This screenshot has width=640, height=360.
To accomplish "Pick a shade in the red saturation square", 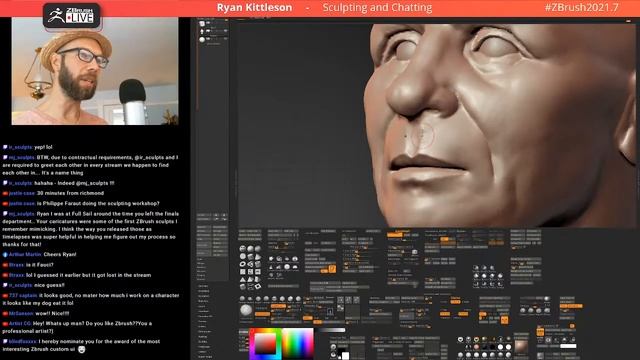I will 265,344.
